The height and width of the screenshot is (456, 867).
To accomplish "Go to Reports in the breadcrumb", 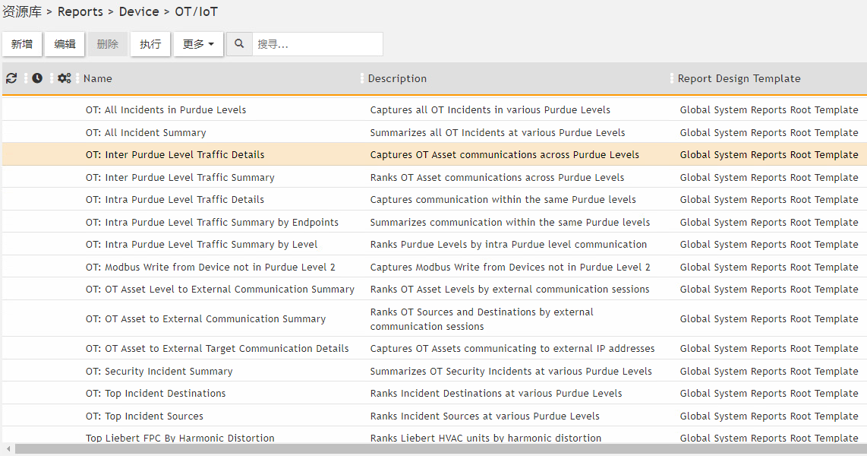I will [x=80, y=12].
